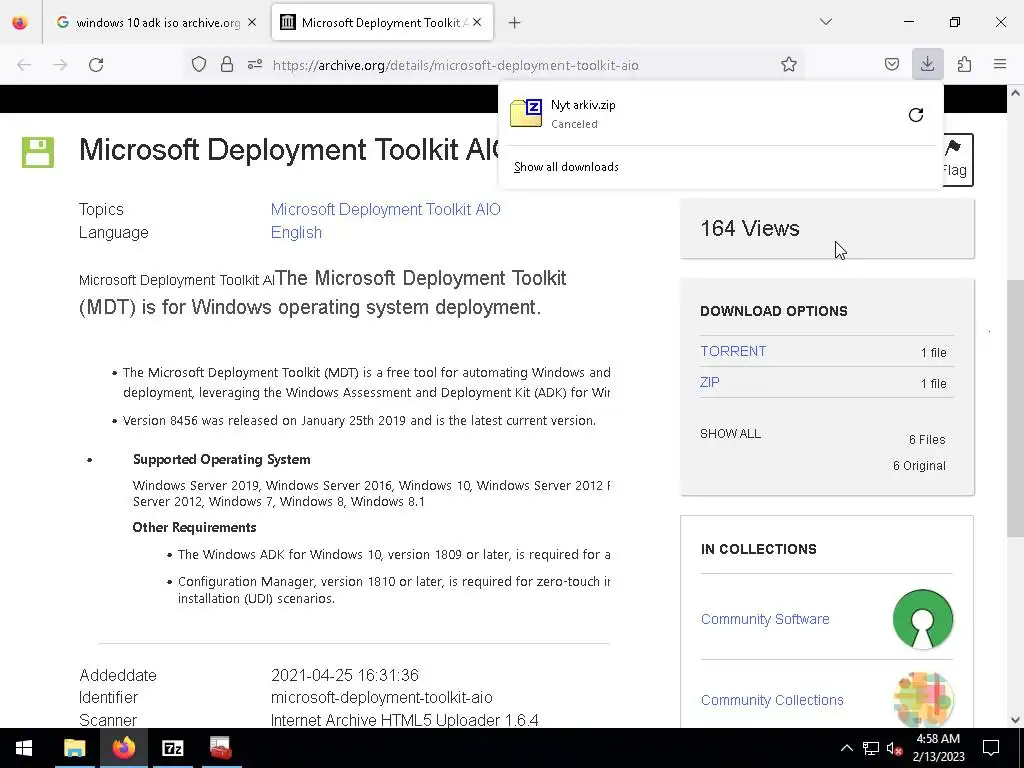
Task: Open a new browser tab
Action: (515, 23)
